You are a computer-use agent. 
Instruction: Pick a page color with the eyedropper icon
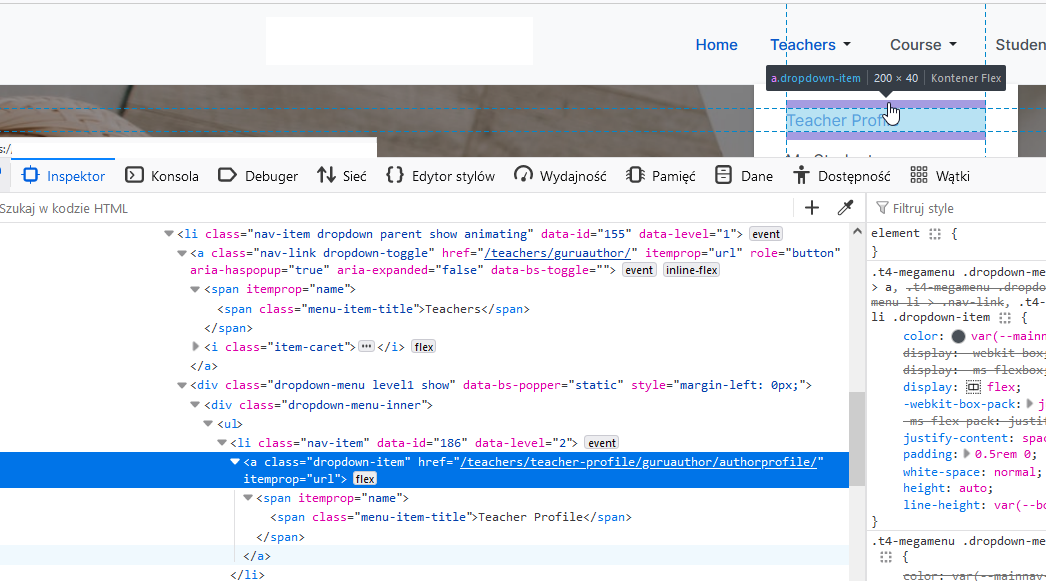click(x=845, y=208)
